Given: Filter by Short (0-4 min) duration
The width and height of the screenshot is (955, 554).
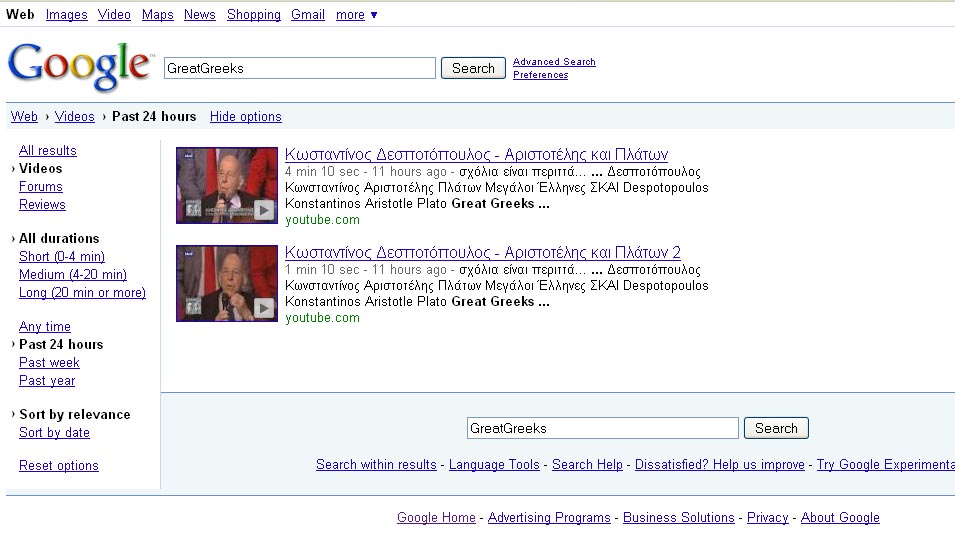Looking at the screenshot, I should click(x=62, y=257).
